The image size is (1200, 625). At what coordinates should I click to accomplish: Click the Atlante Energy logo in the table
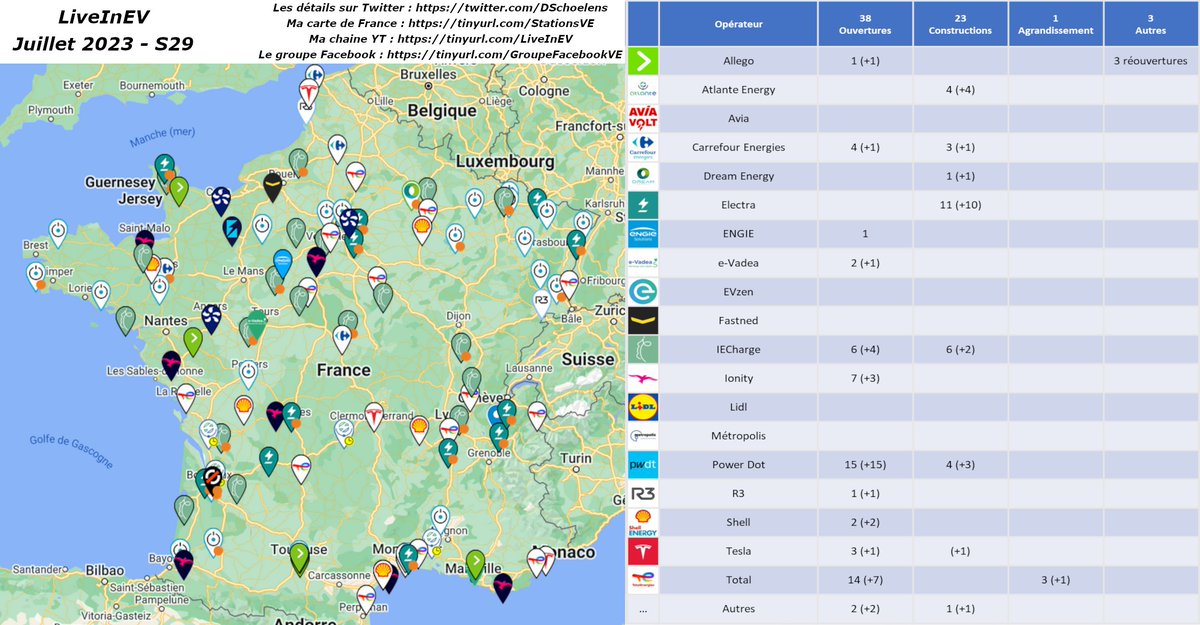pyautogui.click(x=642, y=90)
